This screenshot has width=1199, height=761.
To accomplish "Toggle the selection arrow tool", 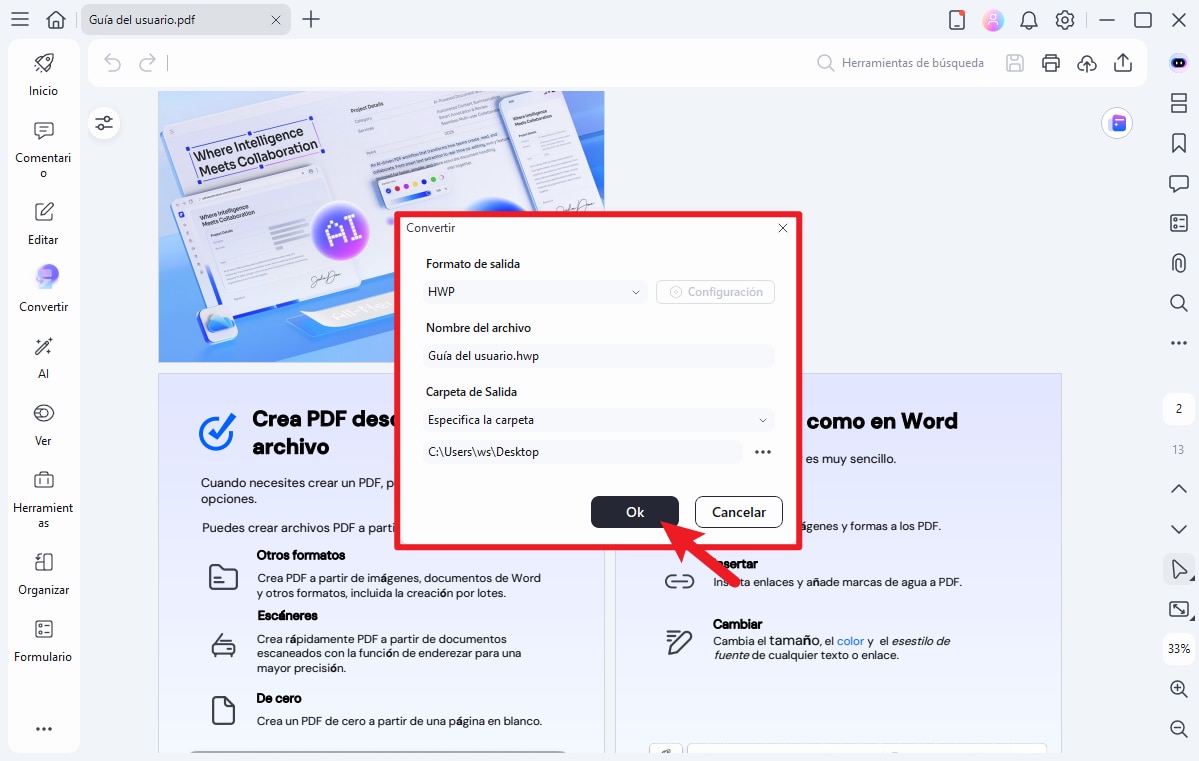I will pyautogui.click(x=1178, y=569).
